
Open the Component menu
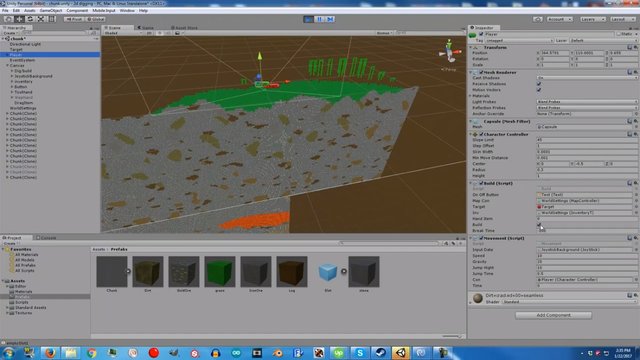(77, 11)
